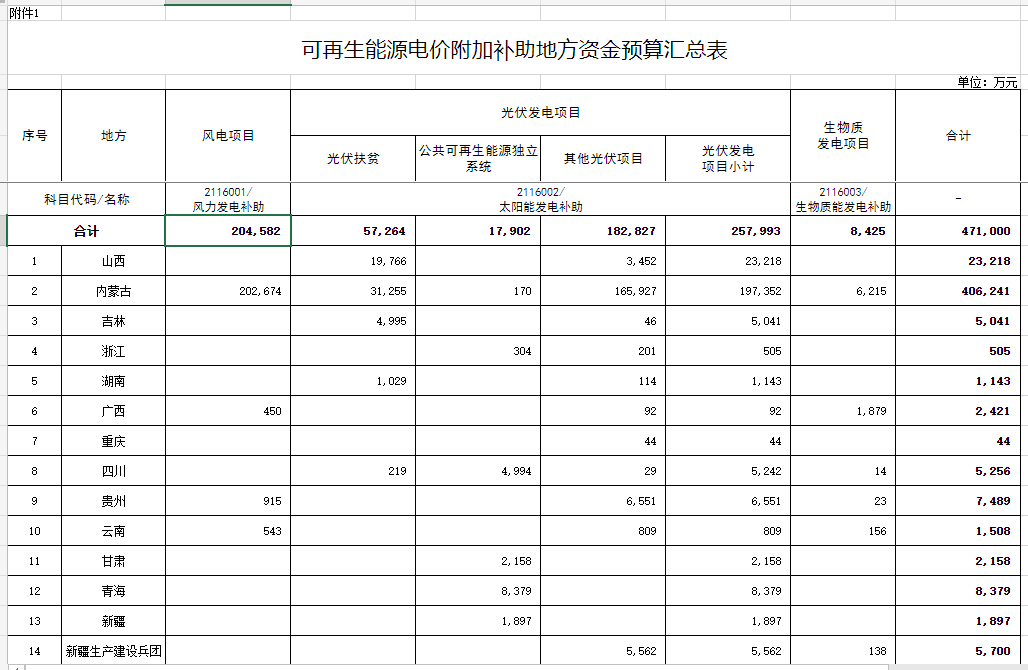This screenshot has width=1028, height=670.
Task: Click the 生物质发电项目 column header
Action: pyautogui.click(x=842, y=134)
